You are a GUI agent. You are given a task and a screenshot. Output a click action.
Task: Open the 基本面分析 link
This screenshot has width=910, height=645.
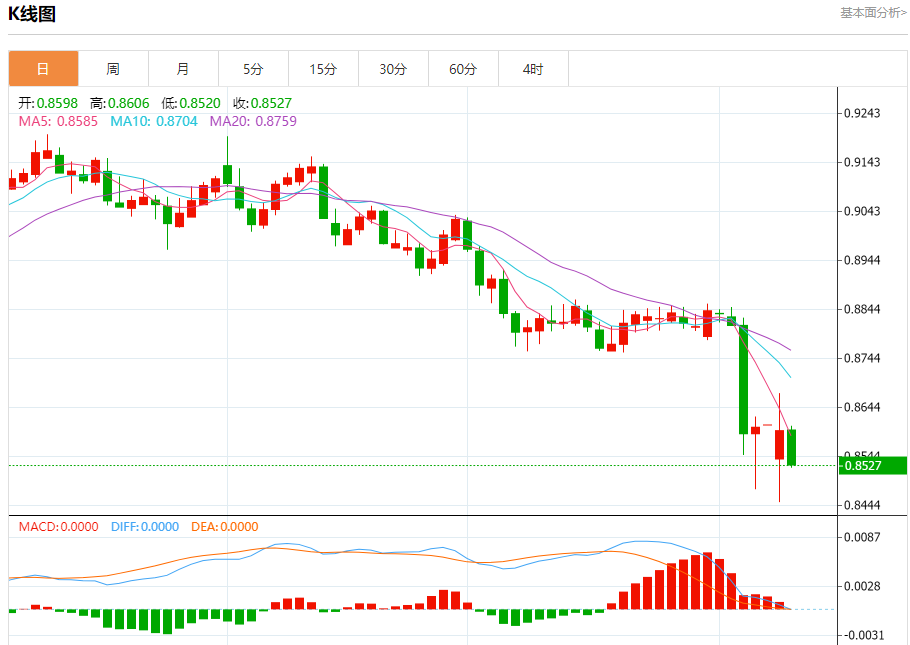tap(873, 13)
